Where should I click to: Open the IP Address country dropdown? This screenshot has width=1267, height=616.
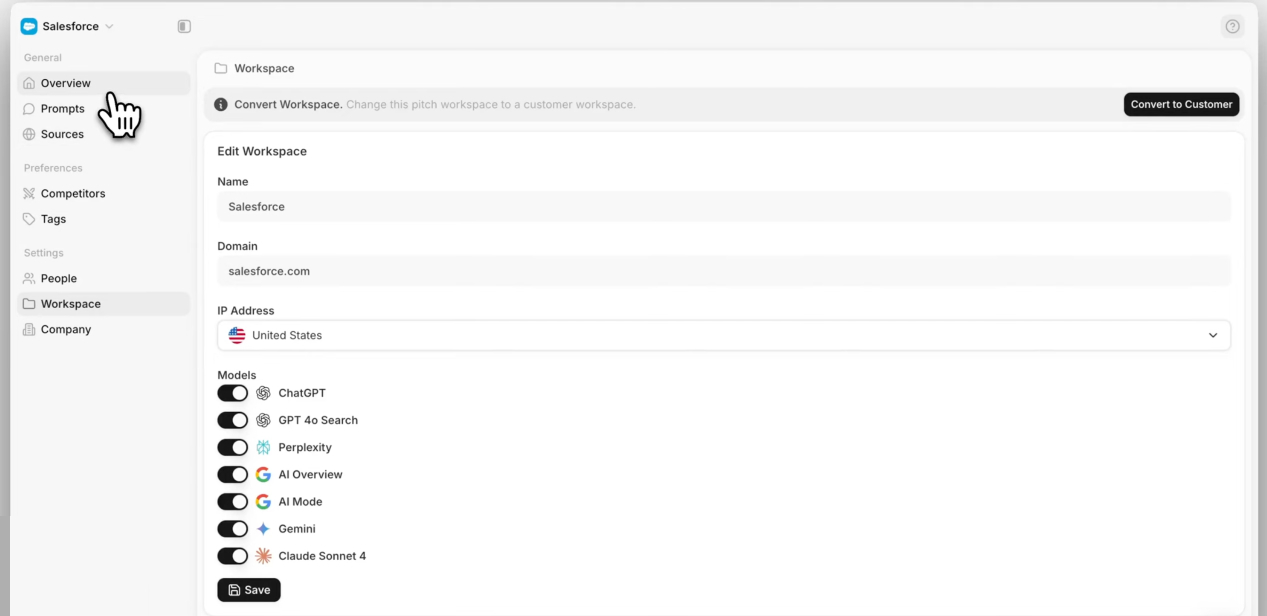click(724, 335)
